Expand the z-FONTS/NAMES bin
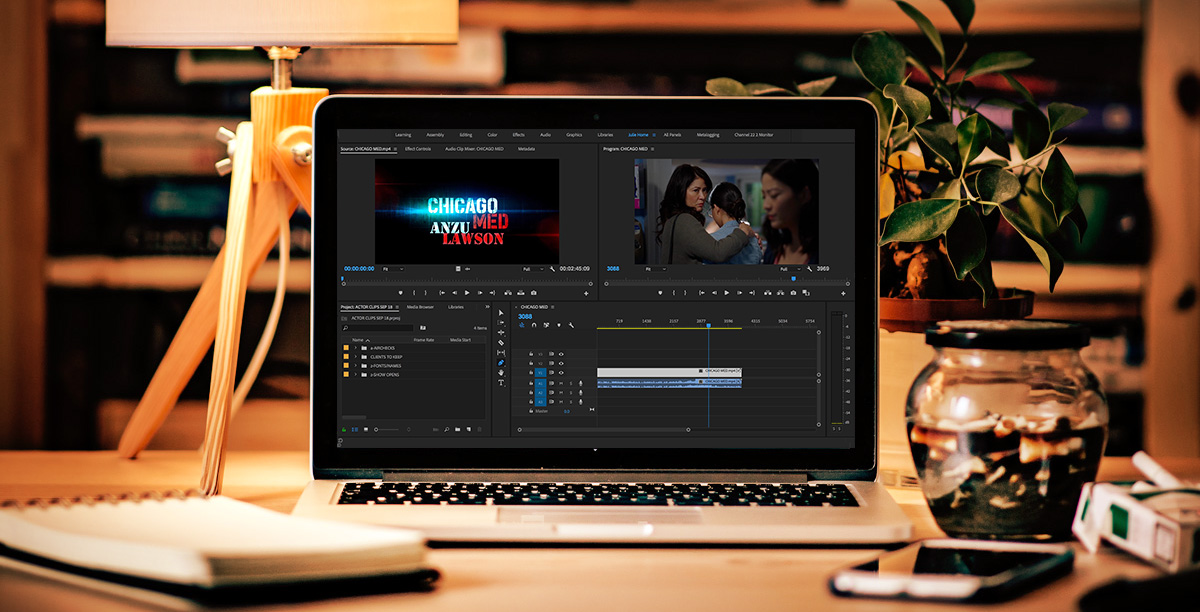The height and width of the screenshot is (612, 1200). [355, 366]
